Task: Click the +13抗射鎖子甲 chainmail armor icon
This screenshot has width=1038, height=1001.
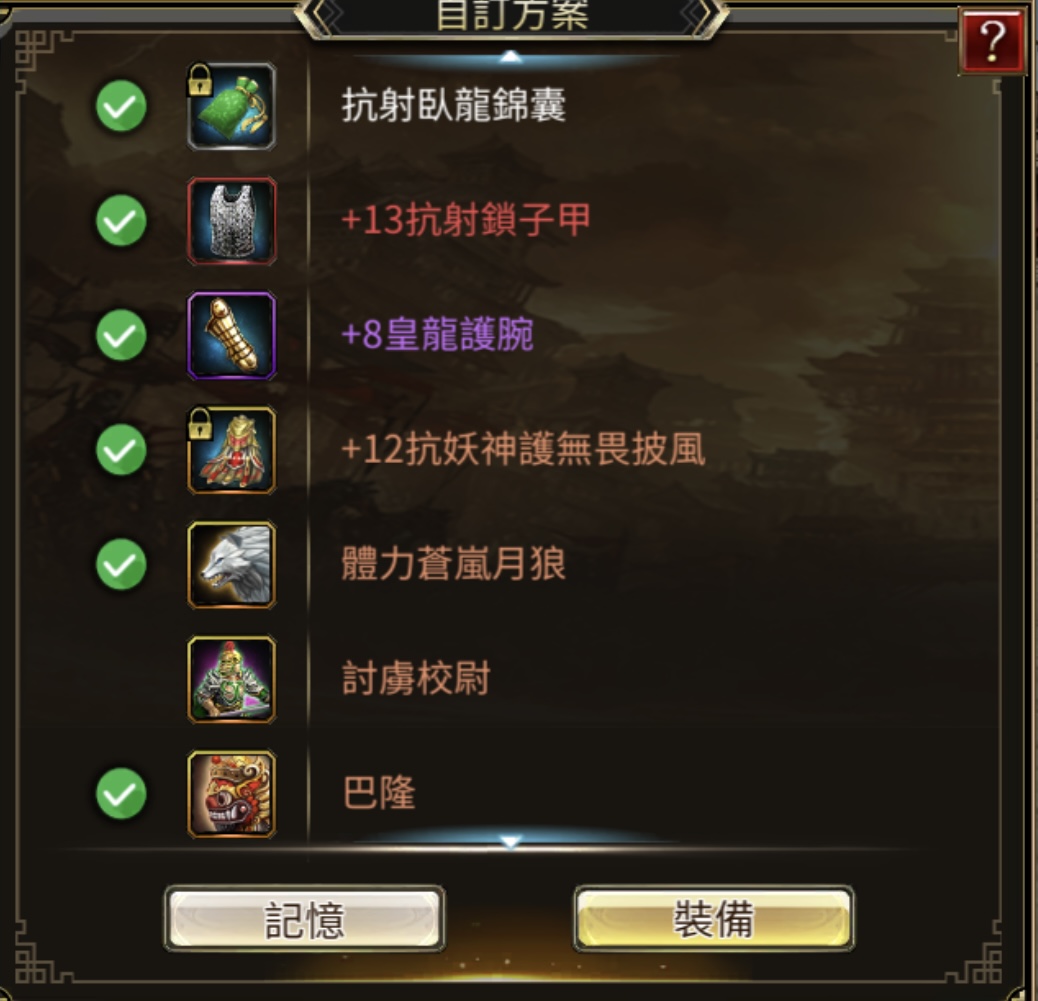Action: [x=232, y=221]
